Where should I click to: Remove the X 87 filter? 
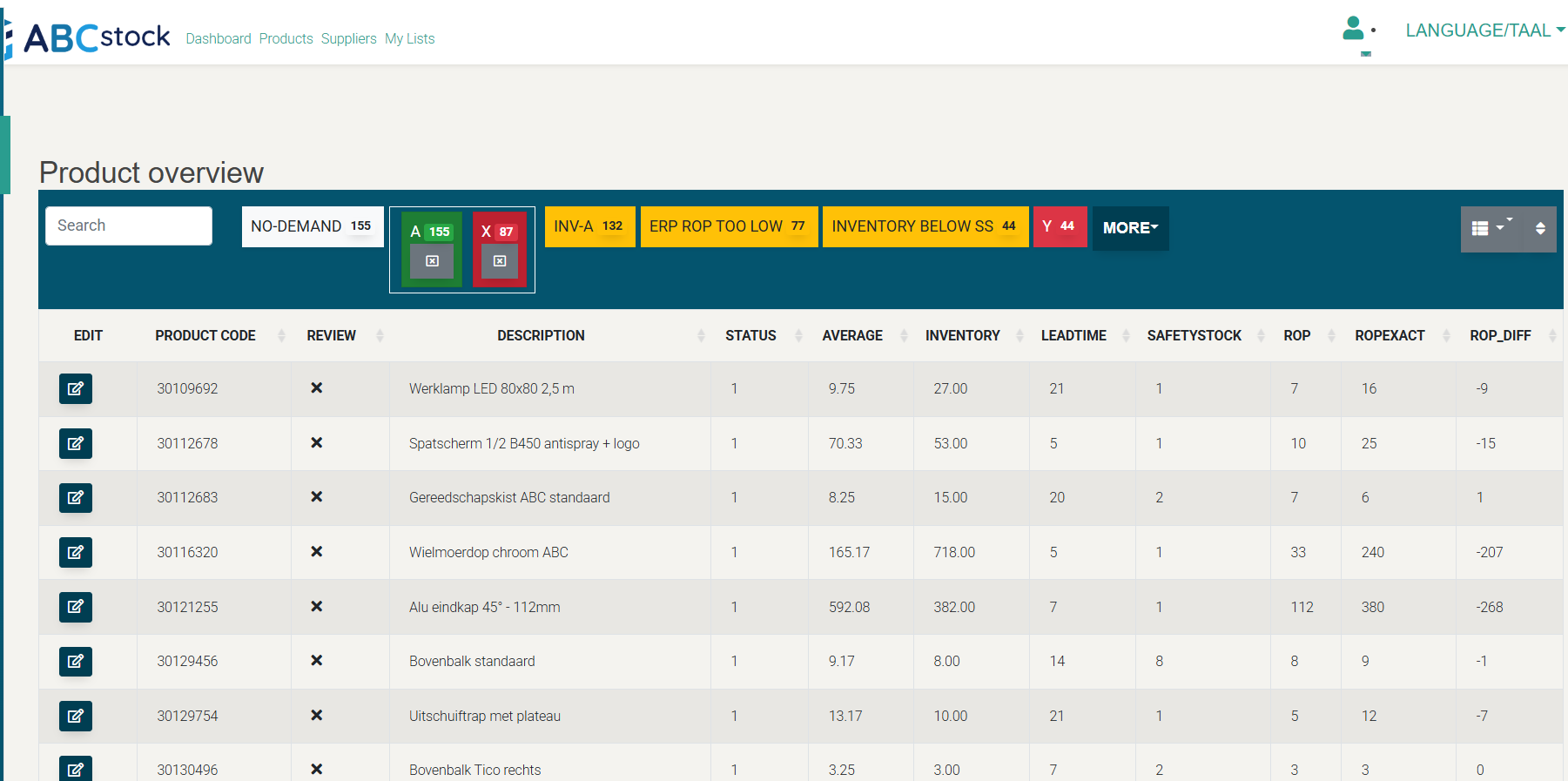coord(500,261)
